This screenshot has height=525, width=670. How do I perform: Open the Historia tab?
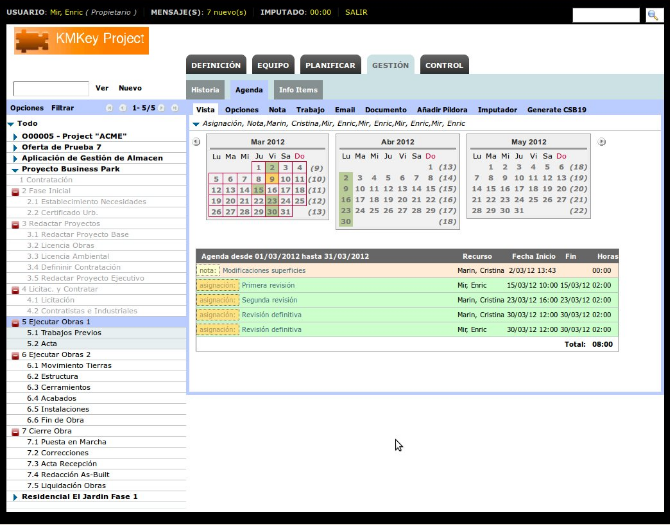pos(205,90)
